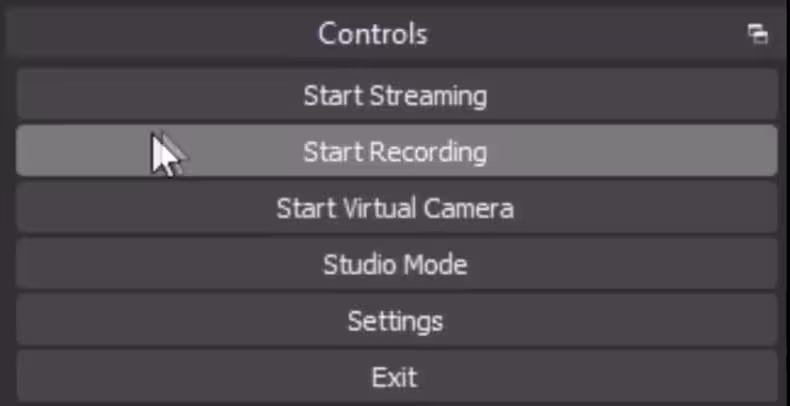This screenshot has width=790, height=406.
Task: Click the Exit button
Action: coord(396,377)
